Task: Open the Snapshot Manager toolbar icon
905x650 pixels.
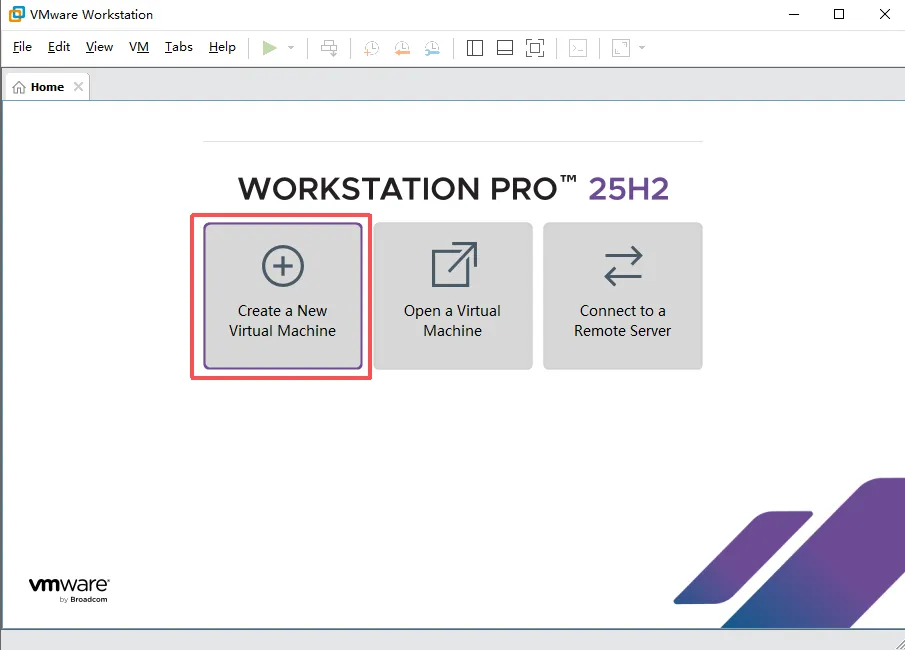Action: [432, 48]
